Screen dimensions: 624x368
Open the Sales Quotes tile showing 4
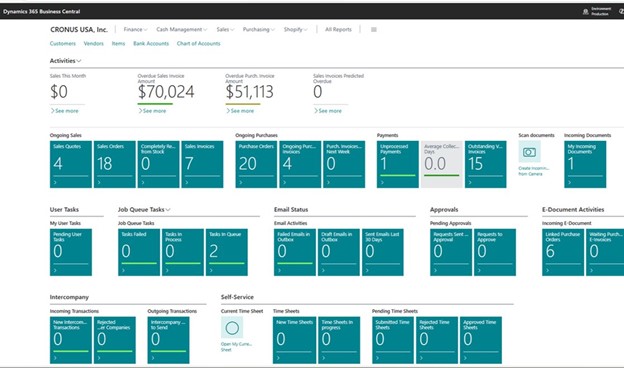click(71, 164)
